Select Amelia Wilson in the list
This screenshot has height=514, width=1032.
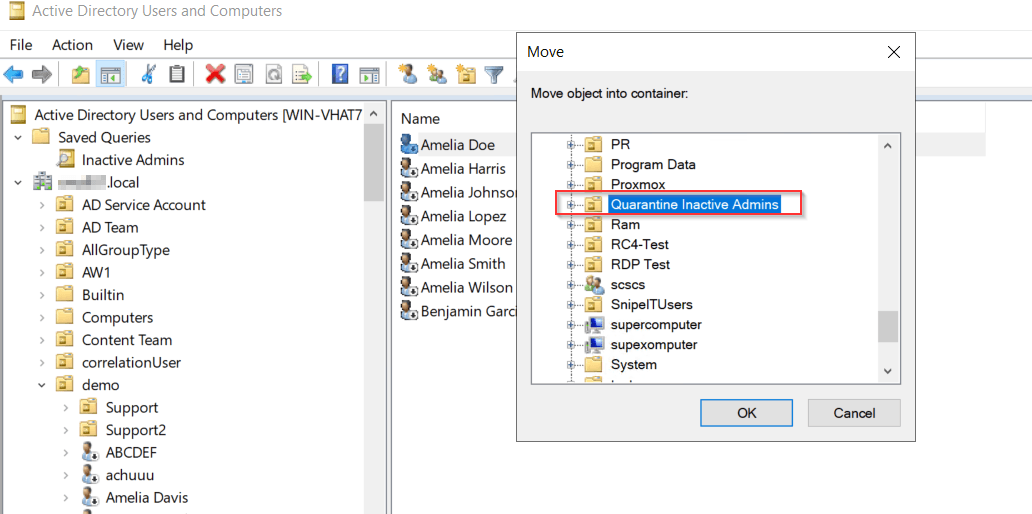pyautogui.click(x=467, y=288)
